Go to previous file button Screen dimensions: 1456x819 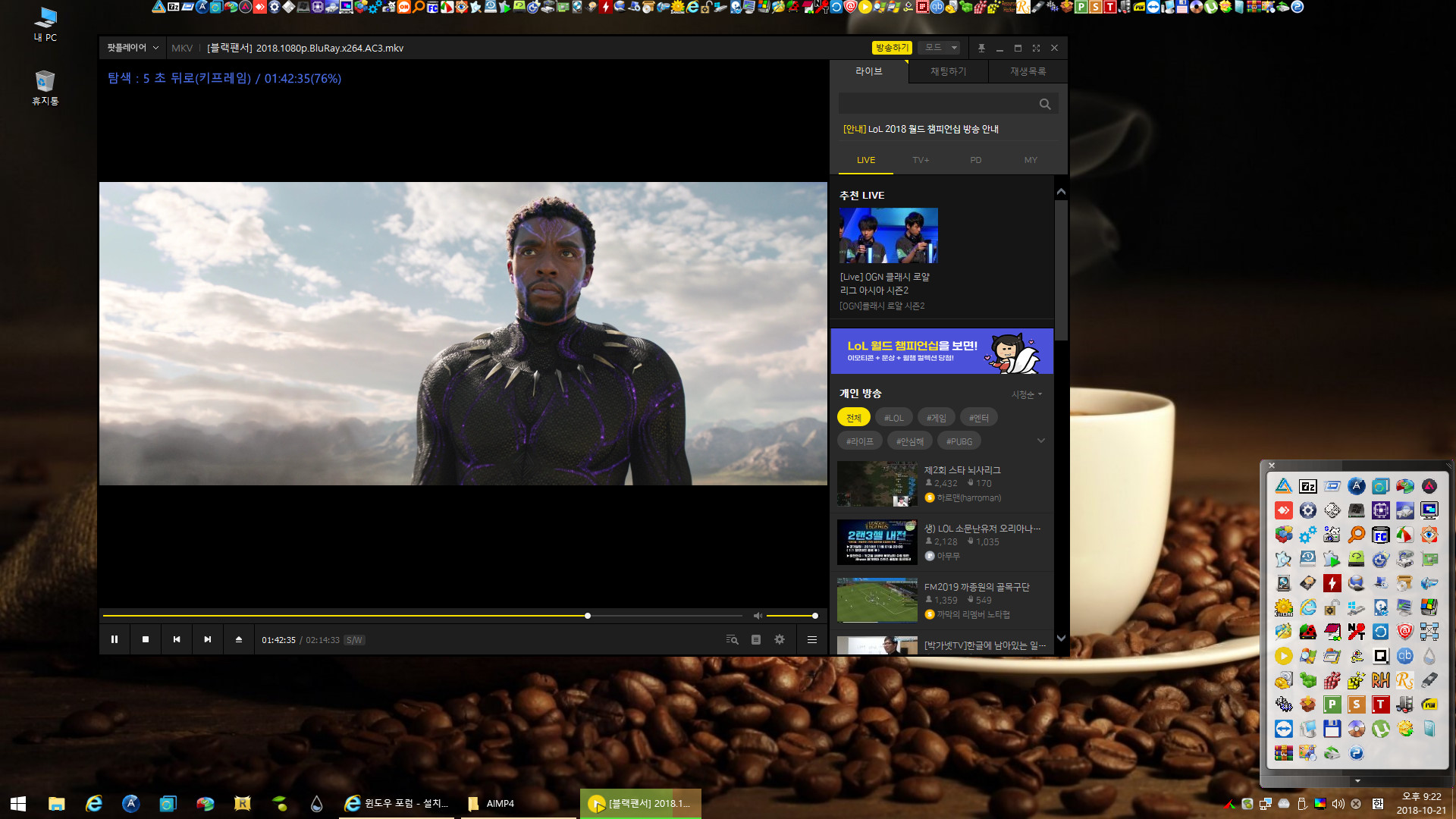click(177, 639)
